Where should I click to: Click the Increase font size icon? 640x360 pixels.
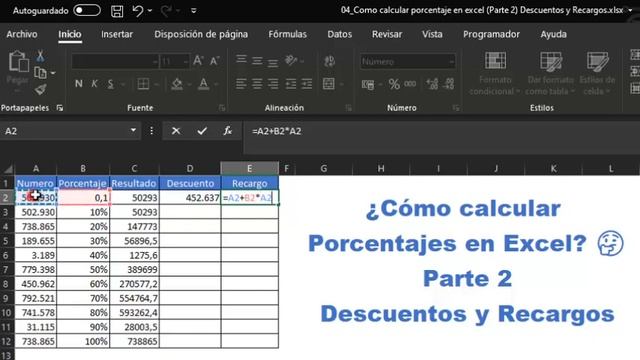coord(198,61)
